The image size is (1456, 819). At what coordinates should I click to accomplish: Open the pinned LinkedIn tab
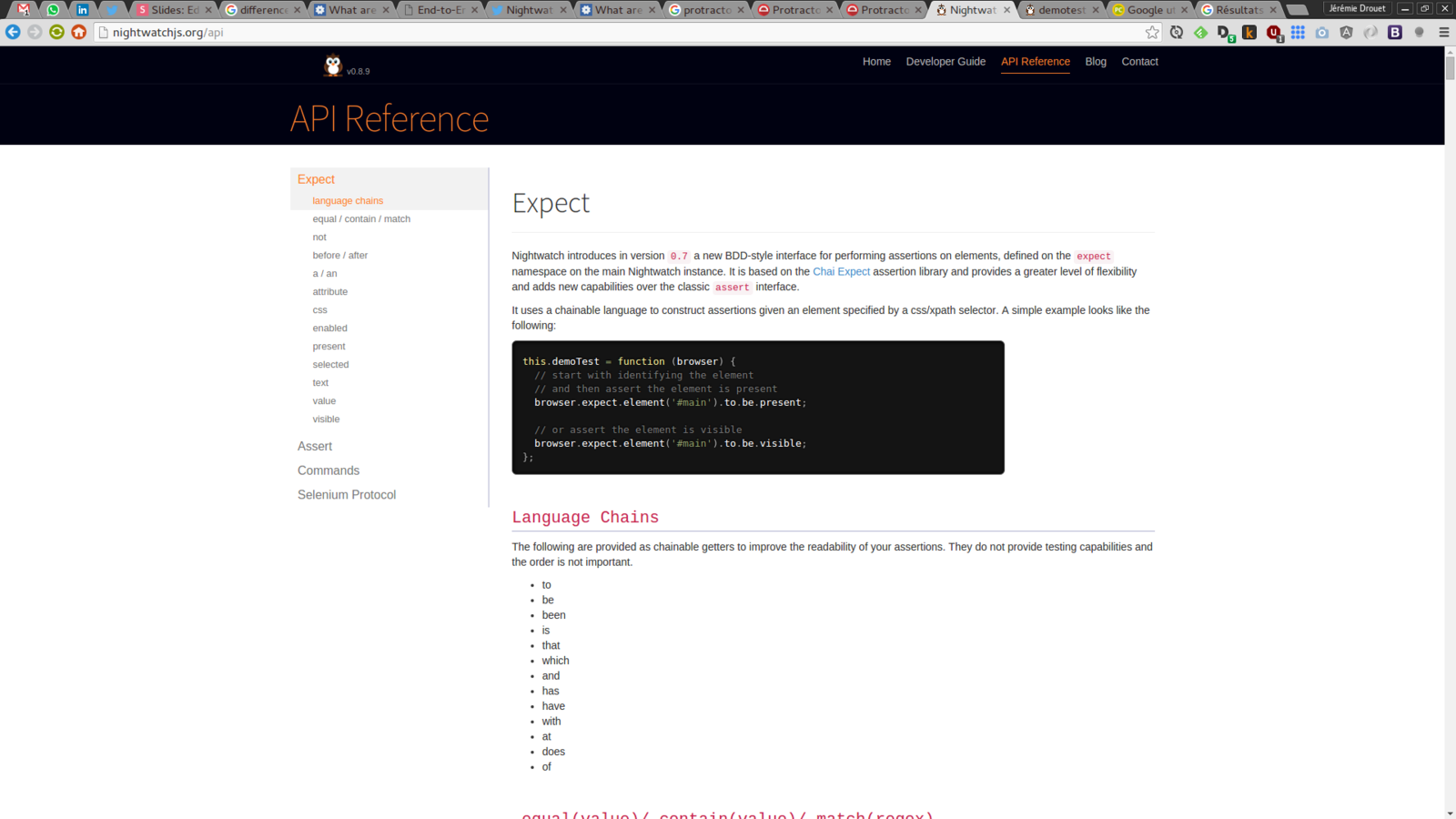[x=83, y=9]
